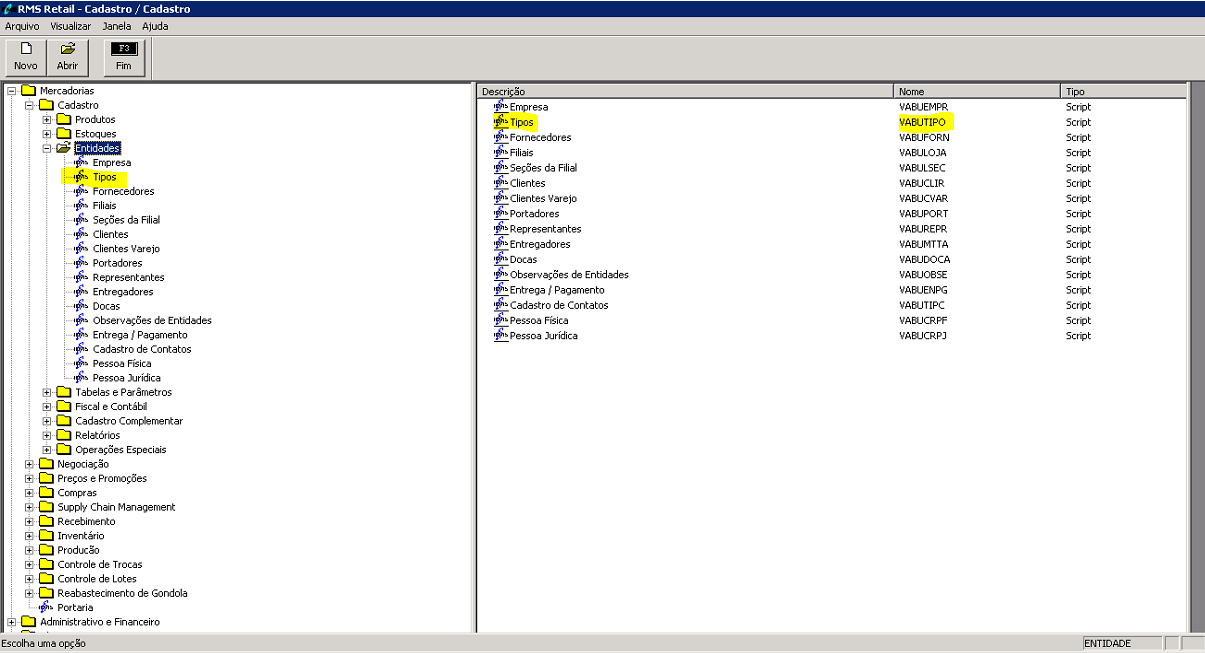The image size is (1205, 653).
Task: Click Filiais icon in Descrição list
Action: [501, 152]
